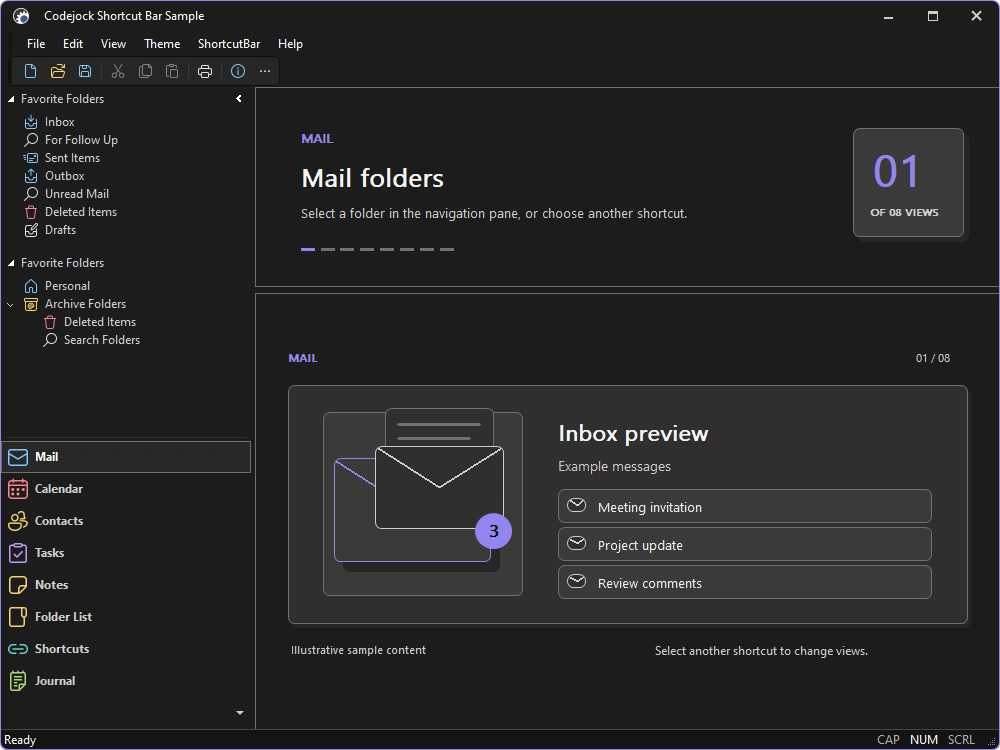Image resolution: width=1000 pixels, height=750 pixels.
Task: Click the Search Folders magnifier icon
Action: pyautogui.click(x=50, y=340)
